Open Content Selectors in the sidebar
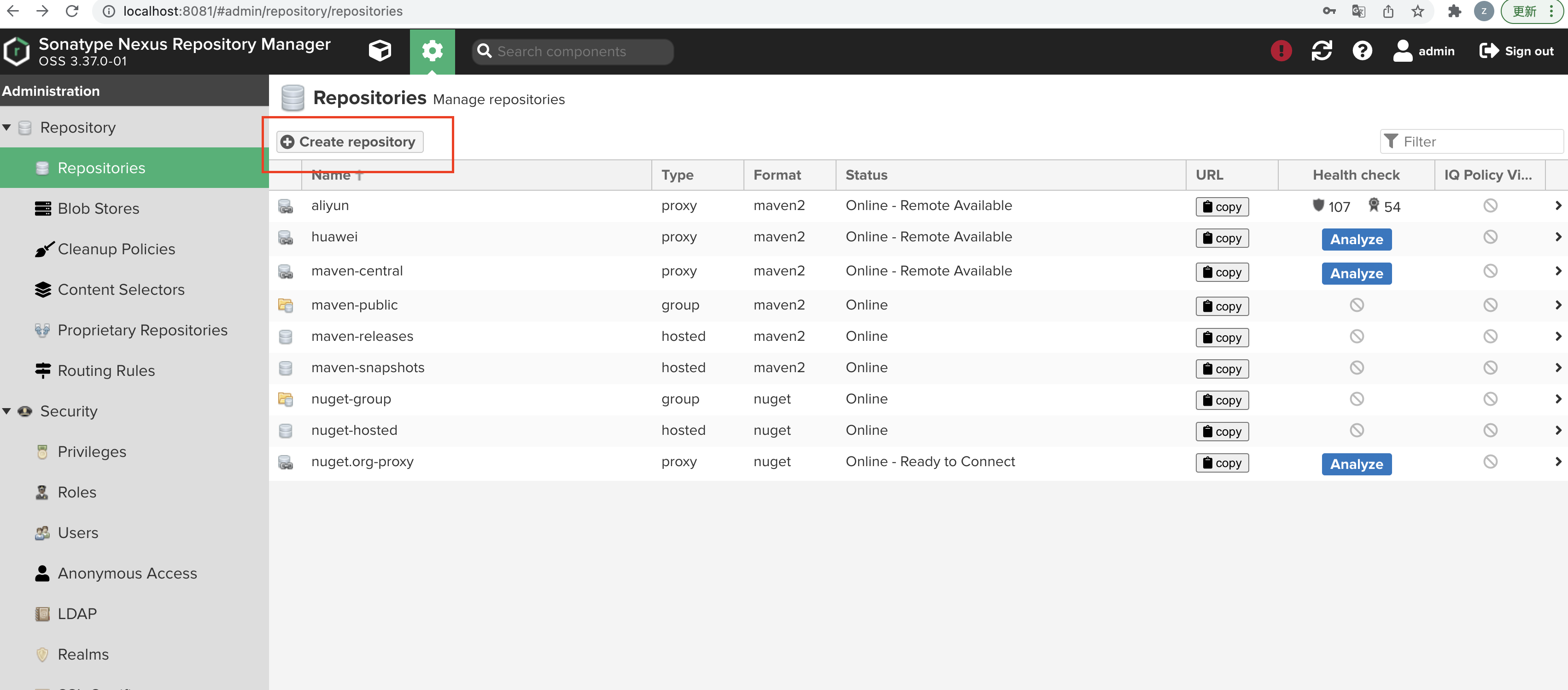 pos(134,290)
